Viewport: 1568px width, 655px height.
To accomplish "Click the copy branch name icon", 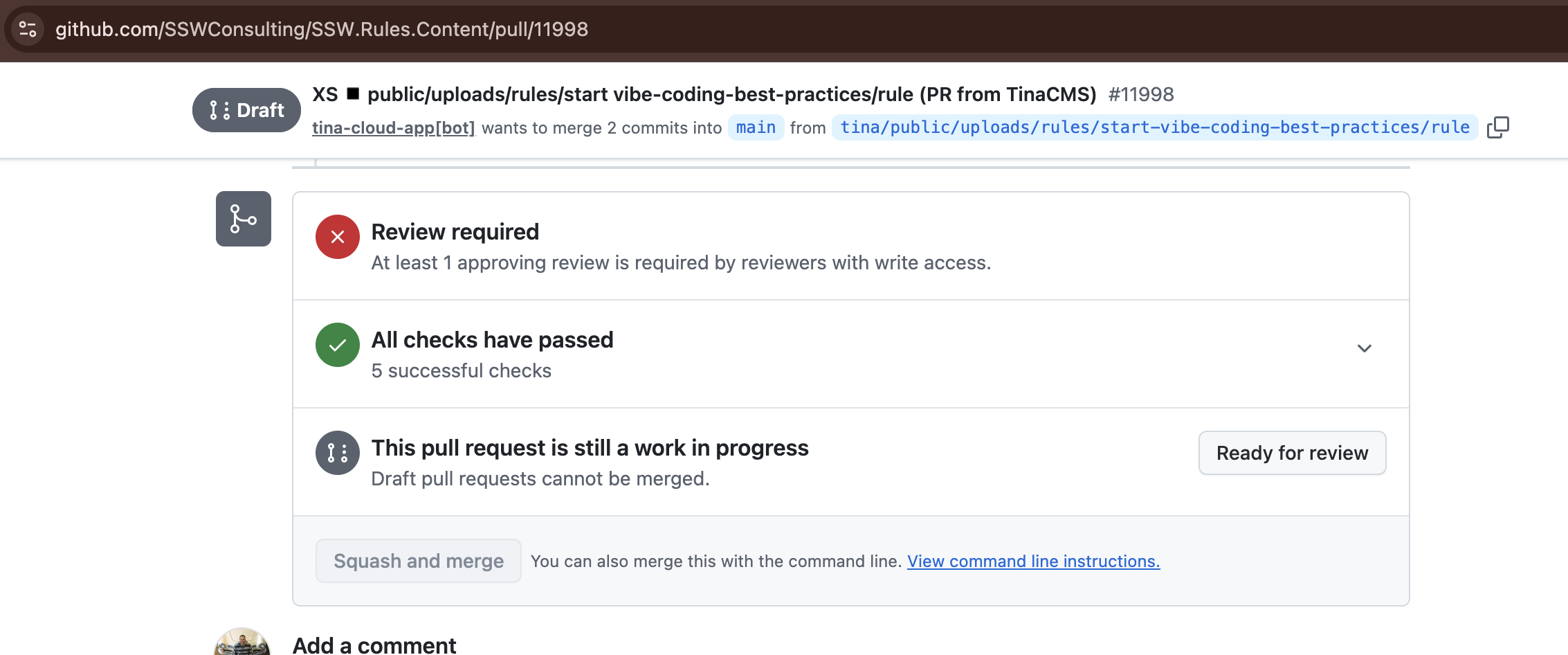I will point(1498,127).
